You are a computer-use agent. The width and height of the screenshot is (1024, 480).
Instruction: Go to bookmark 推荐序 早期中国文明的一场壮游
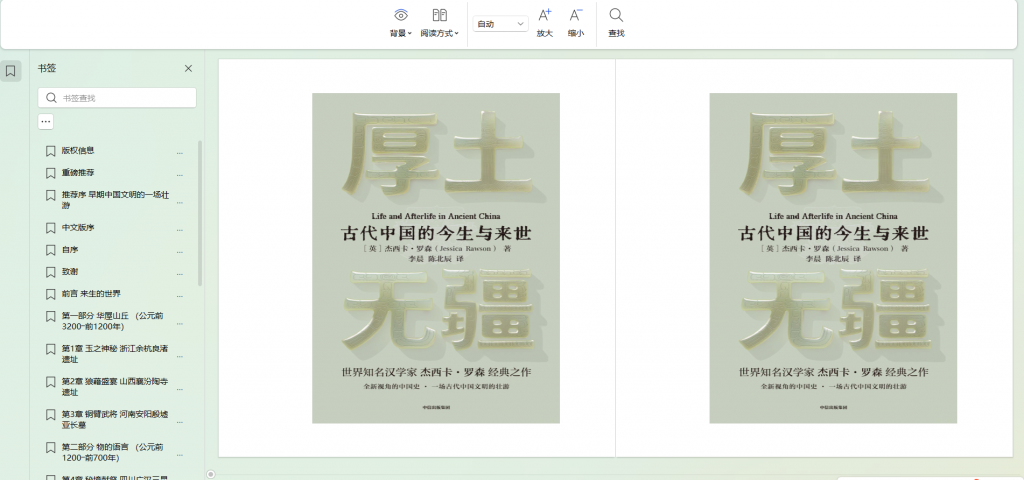[x=116, y=200]
